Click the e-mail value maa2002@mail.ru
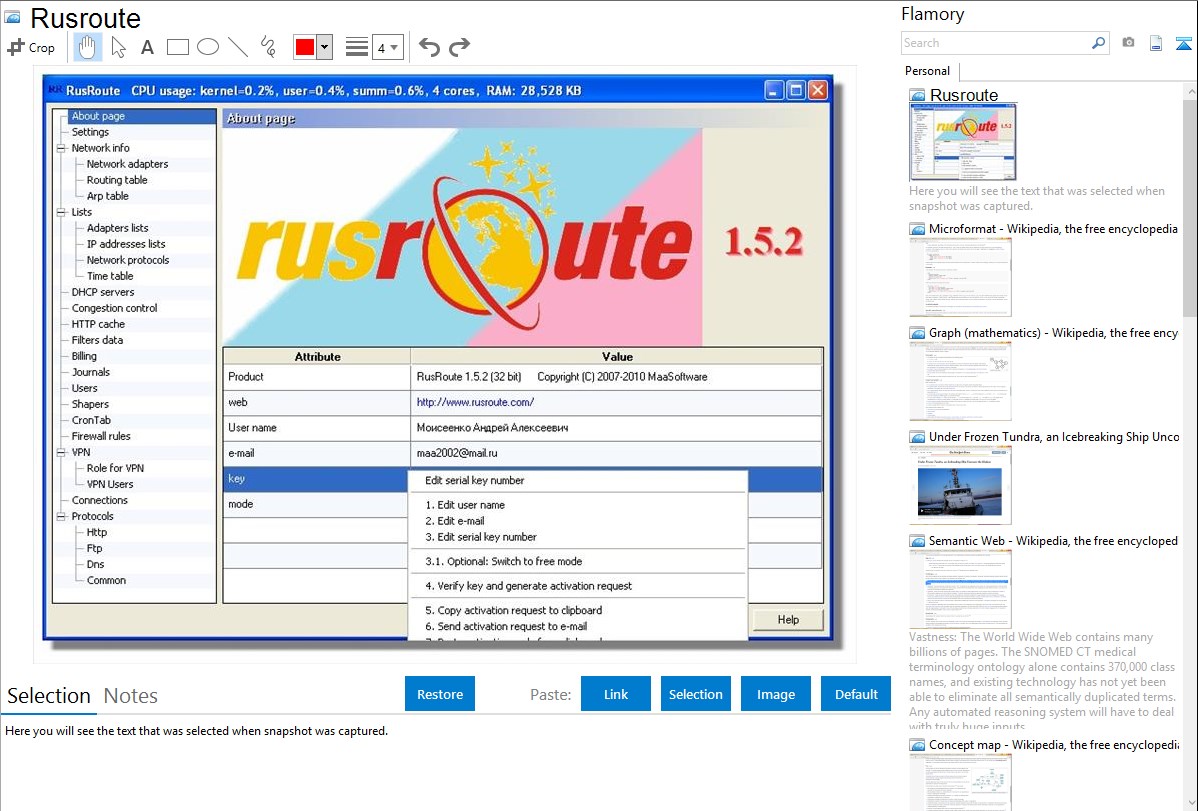Viewport: 1198px width, 811px height. (457, 453)
